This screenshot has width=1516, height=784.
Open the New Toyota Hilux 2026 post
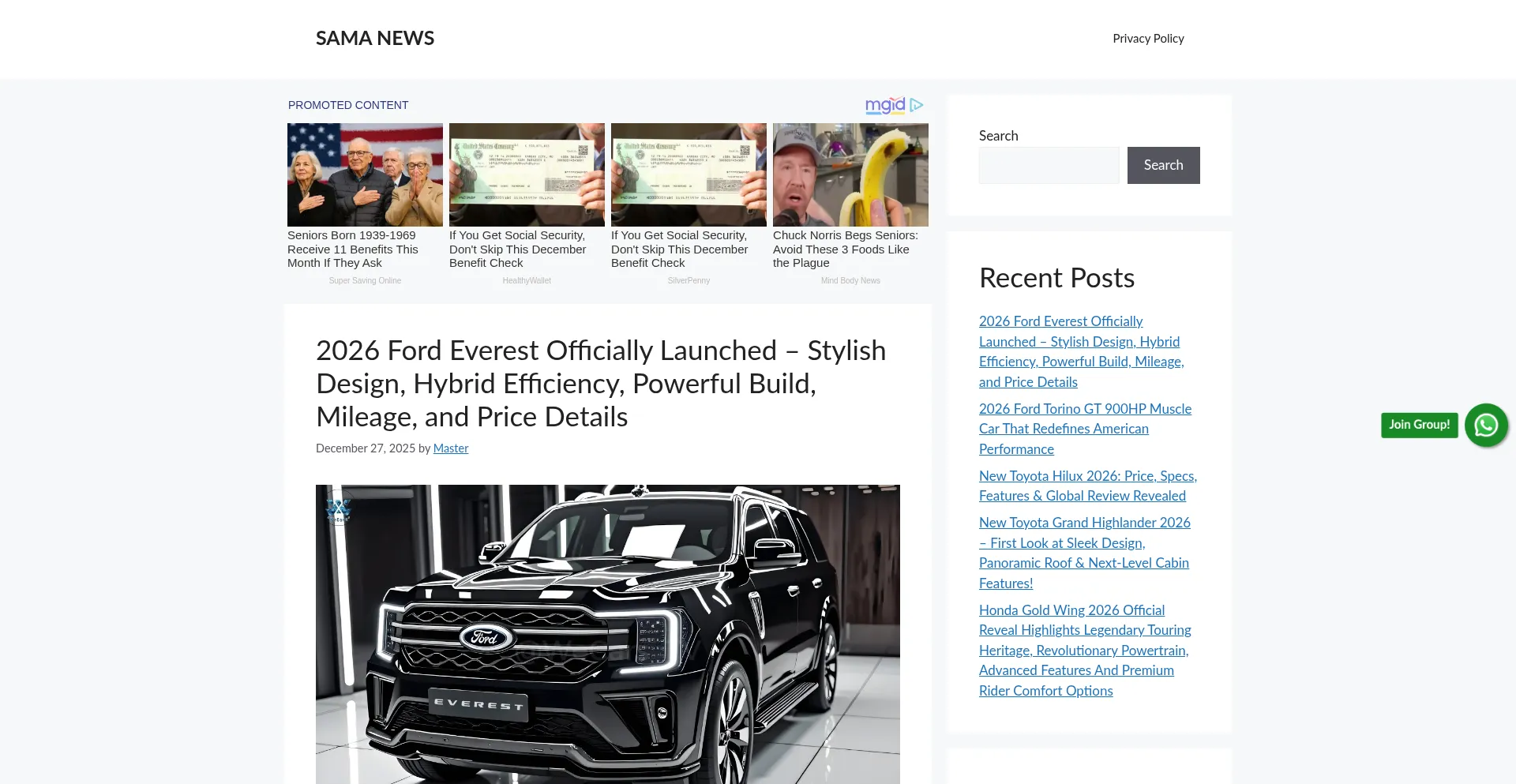tap(1087, 486)
